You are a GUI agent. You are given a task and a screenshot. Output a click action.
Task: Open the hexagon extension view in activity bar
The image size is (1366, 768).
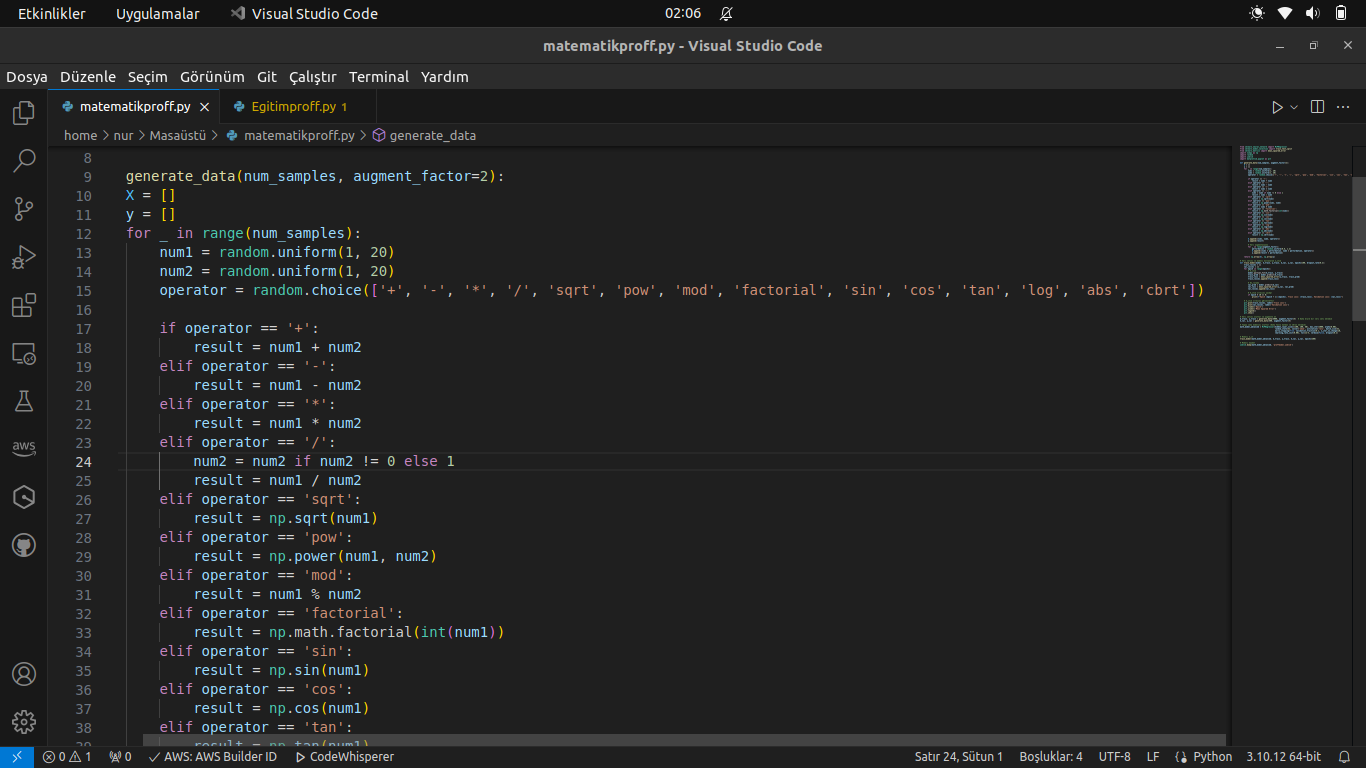(x=24, y=497)
